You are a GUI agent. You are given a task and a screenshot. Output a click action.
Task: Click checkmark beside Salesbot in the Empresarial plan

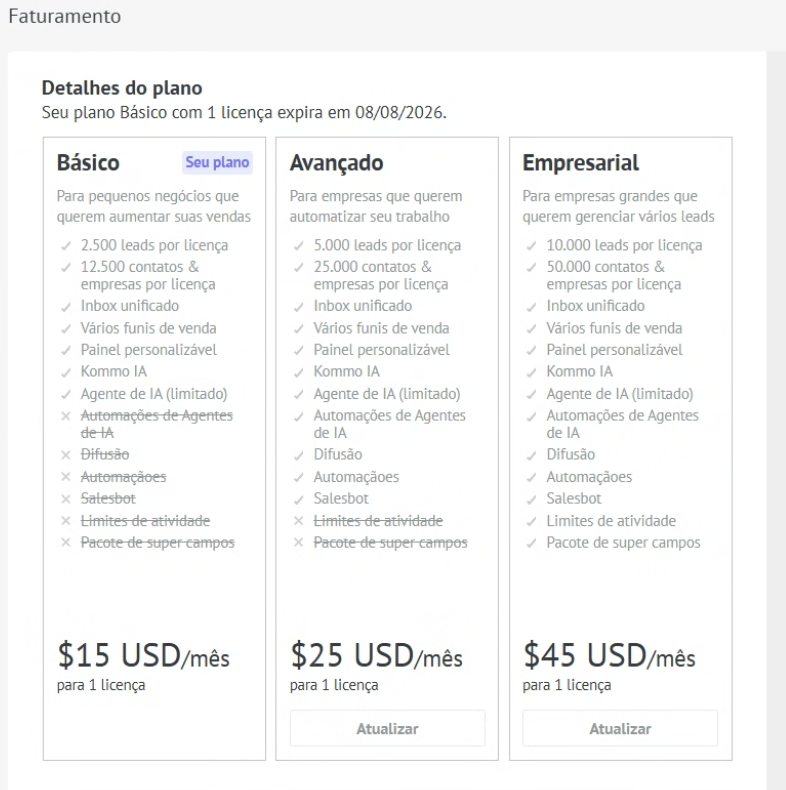532,499
